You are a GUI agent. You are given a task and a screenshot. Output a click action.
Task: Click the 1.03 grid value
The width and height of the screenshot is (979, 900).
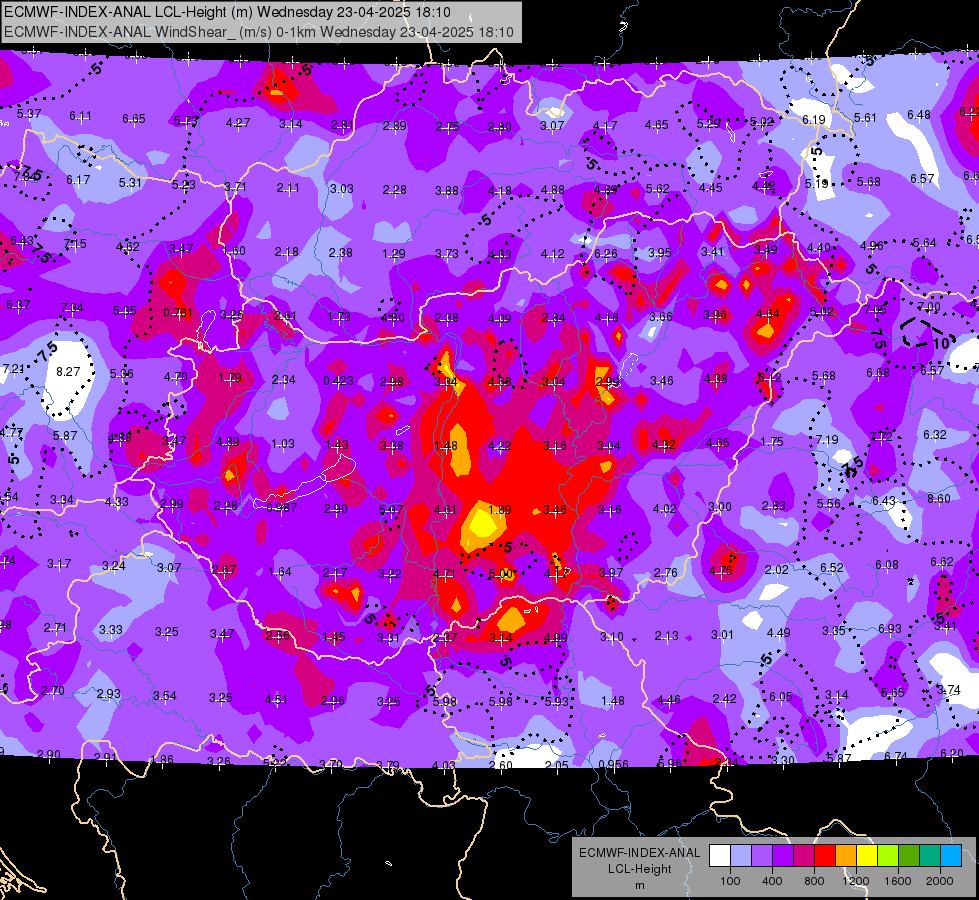[283, 444]
